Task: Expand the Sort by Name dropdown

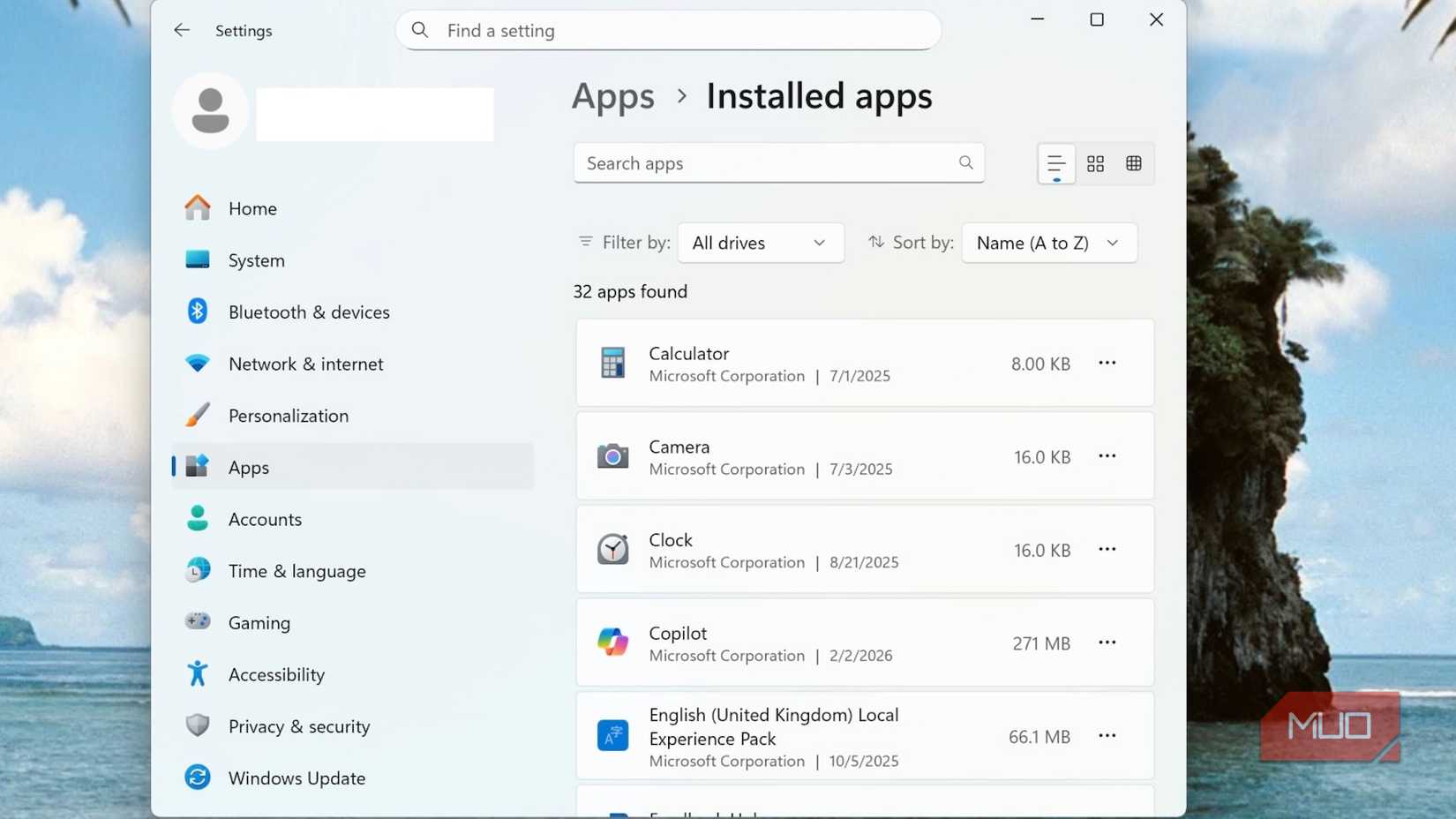Action: tap(1048, 243)
